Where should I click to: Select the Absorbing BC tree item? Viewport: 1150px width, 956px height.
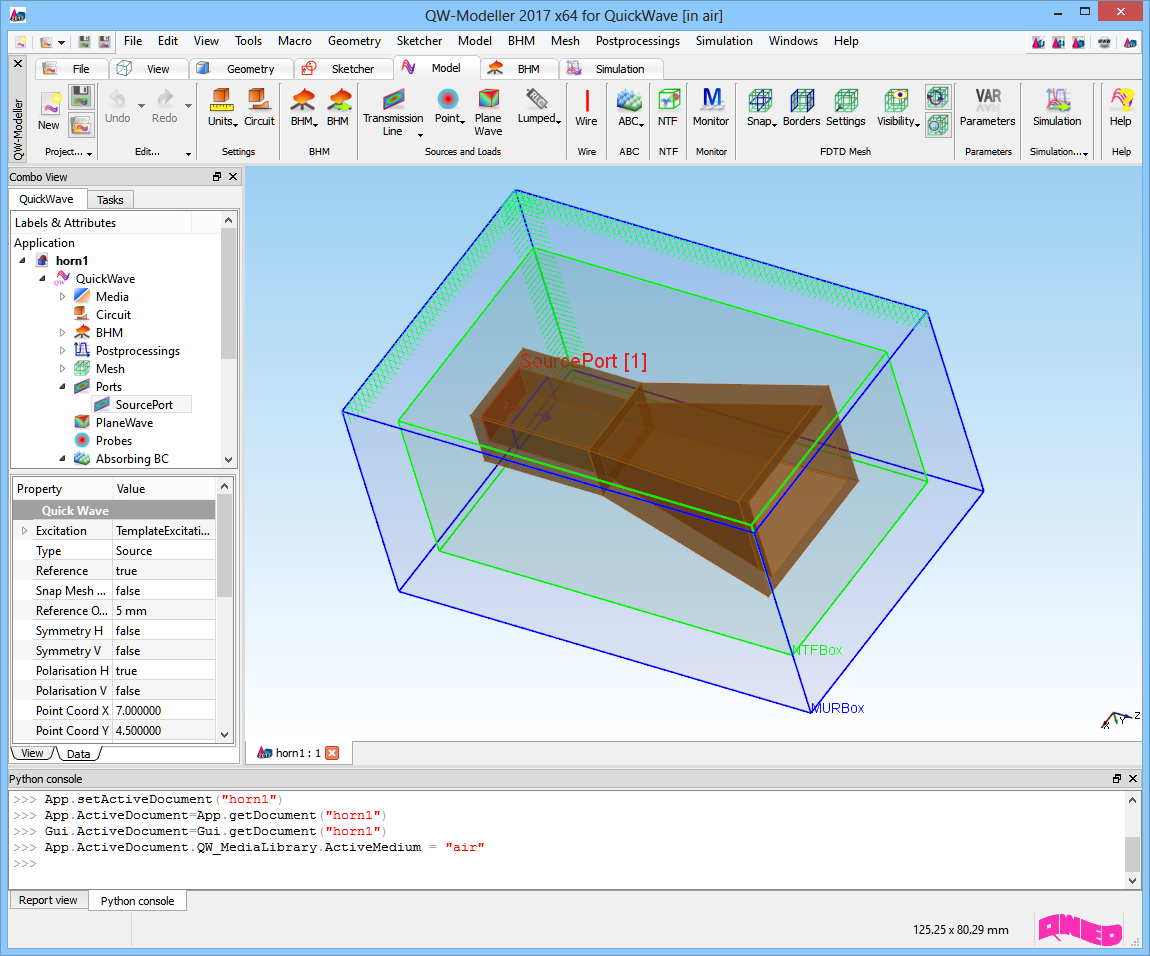tap(132, 459)
